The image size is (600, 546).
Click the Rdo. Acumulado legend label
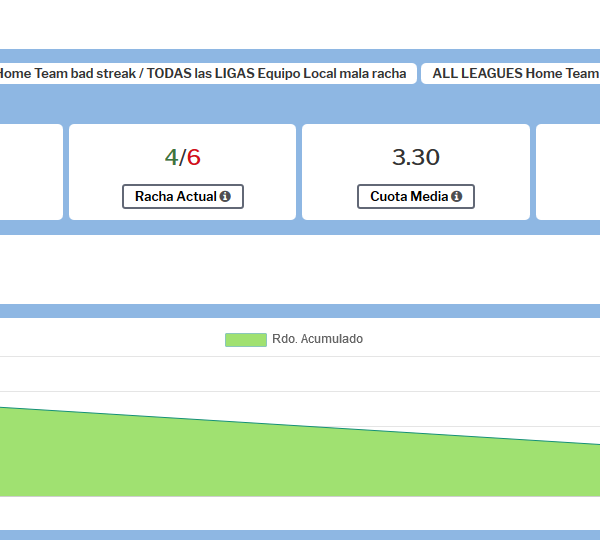click(x=317, y=339)
